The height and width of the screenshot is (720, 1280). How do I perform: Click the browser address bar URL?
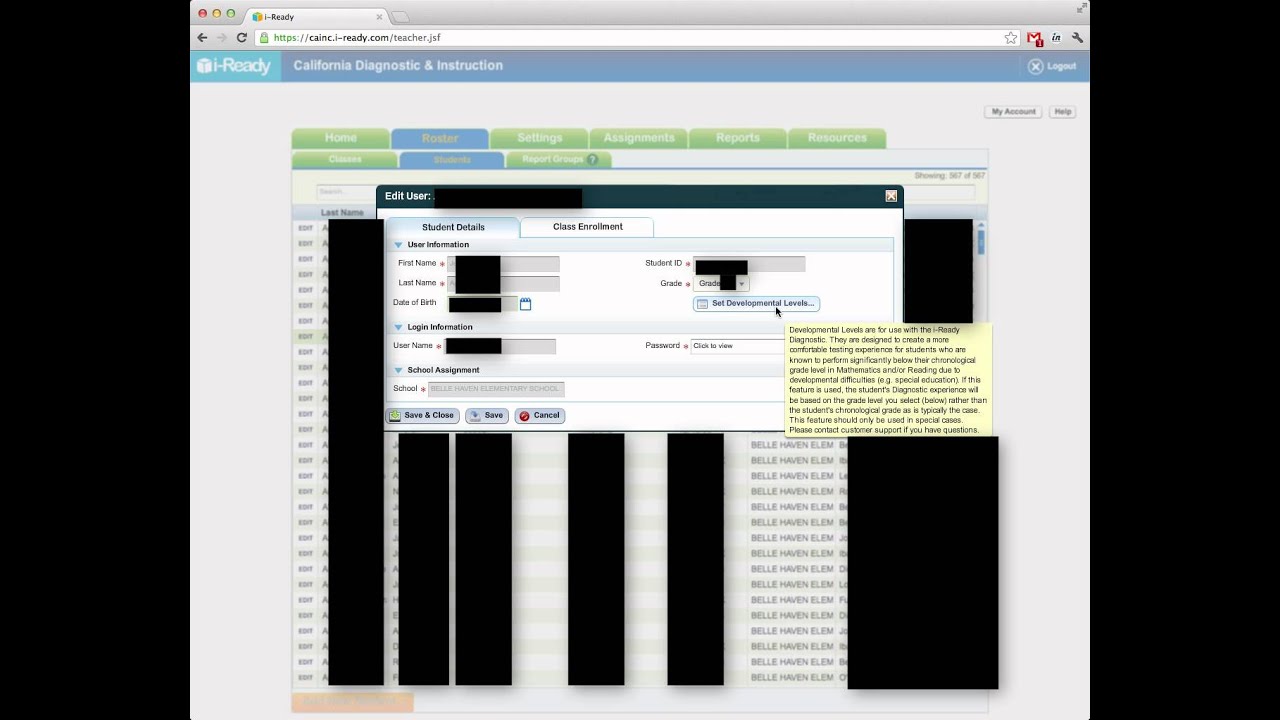pyautogui.click(x=357, y=38)
